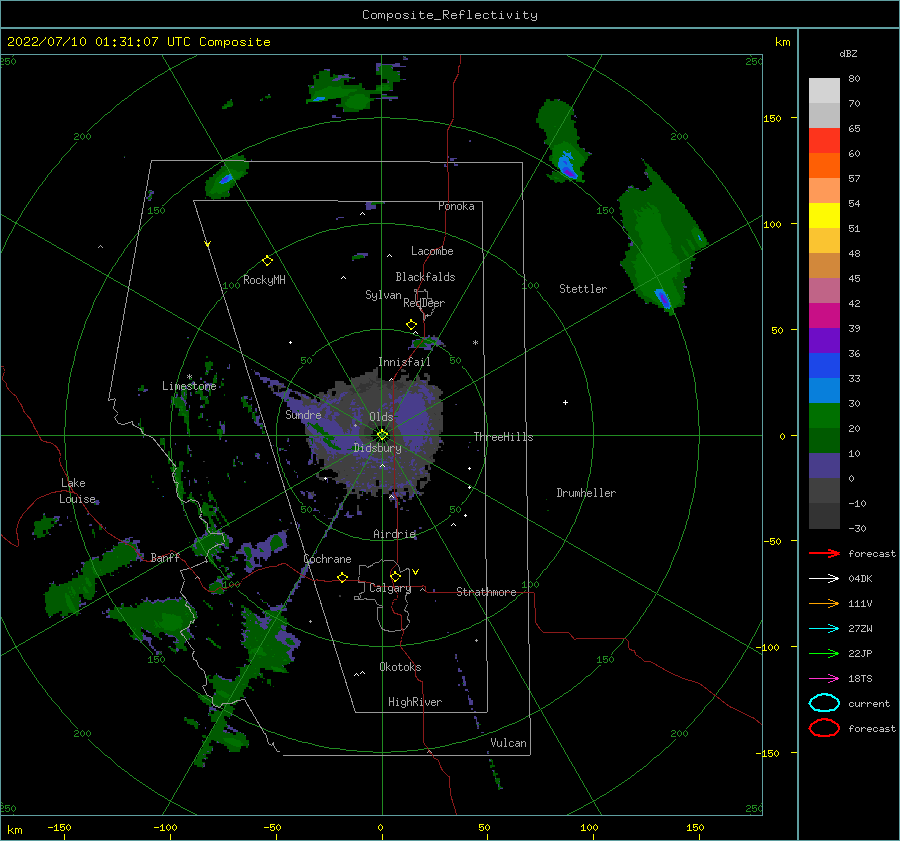This screenshot has width=900, height=841.
Task: Click the yellow diamond marker near RockyMH
Action: (x=267, y=261)
